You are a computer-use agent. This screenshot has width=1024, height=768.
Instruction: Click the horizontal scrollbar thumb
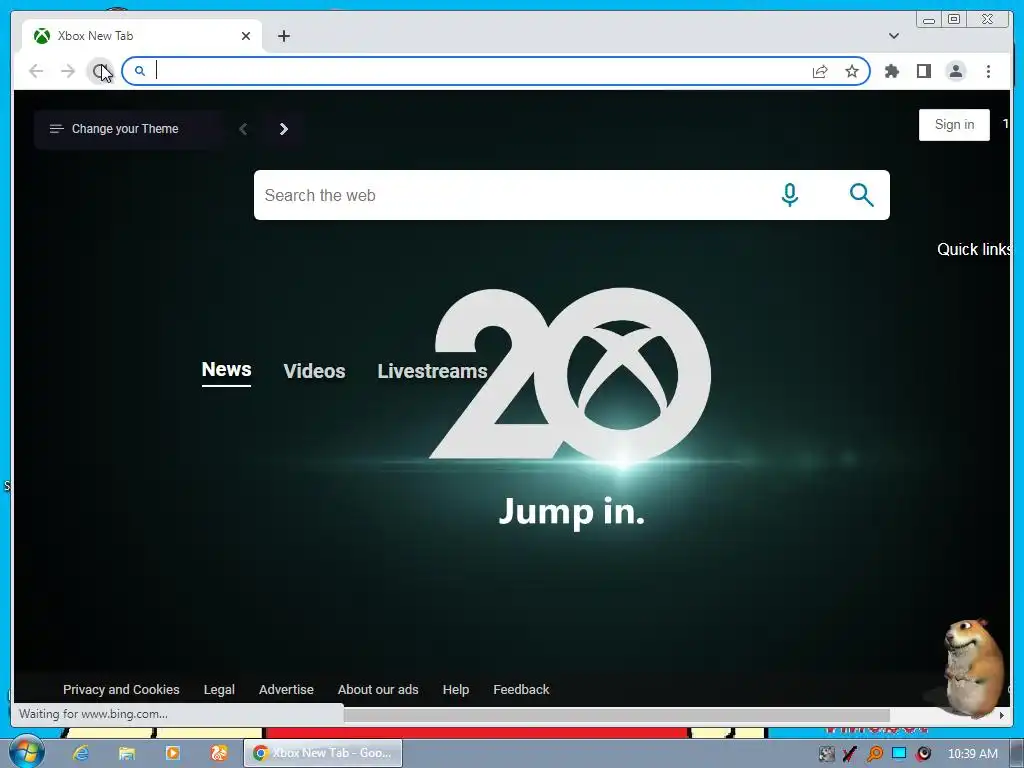(616, 715)
